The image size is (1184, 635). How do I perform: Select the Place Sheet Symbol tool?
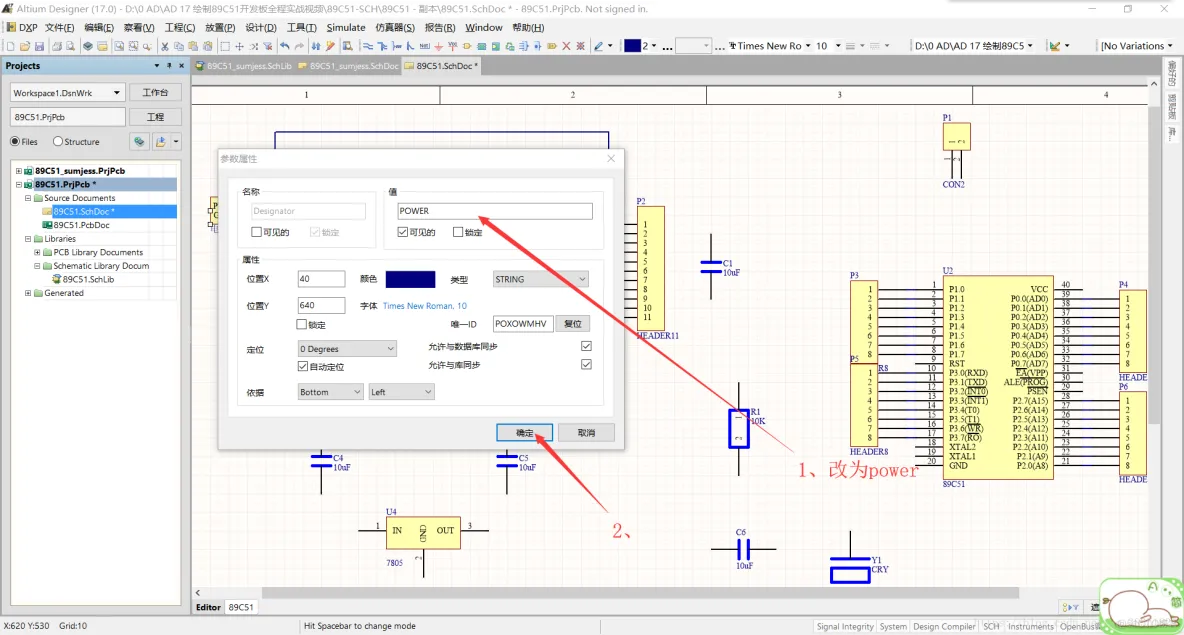481,46
